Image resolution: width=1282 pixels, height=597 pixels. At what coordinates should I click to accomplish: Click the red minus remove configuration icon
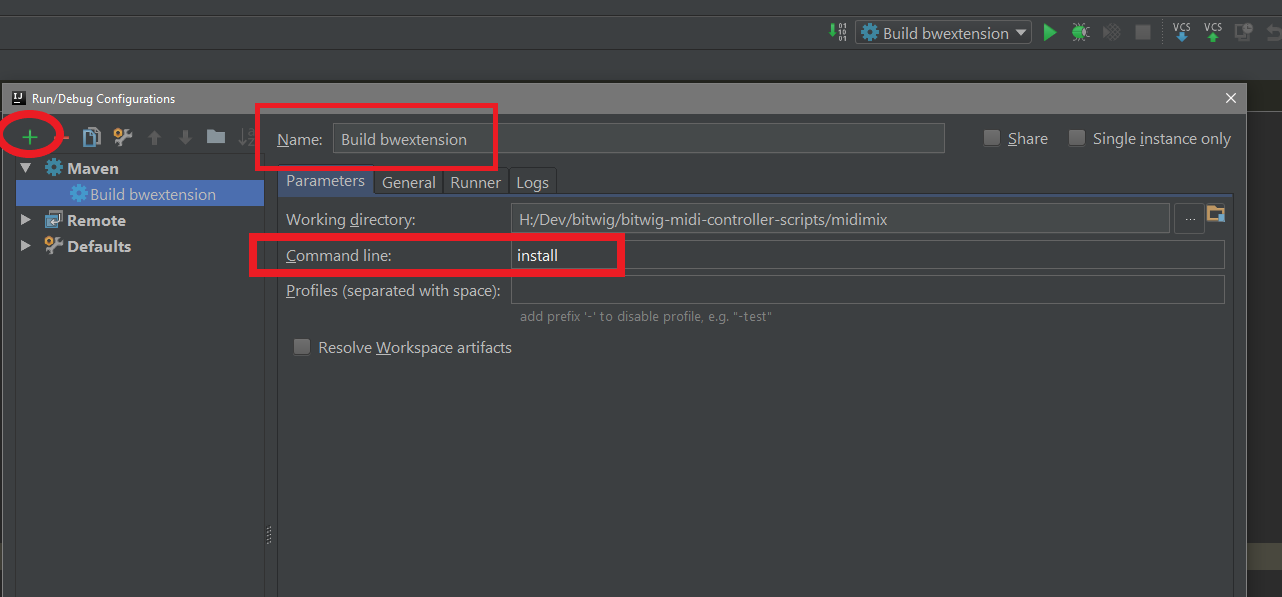[x=65, y=137]
